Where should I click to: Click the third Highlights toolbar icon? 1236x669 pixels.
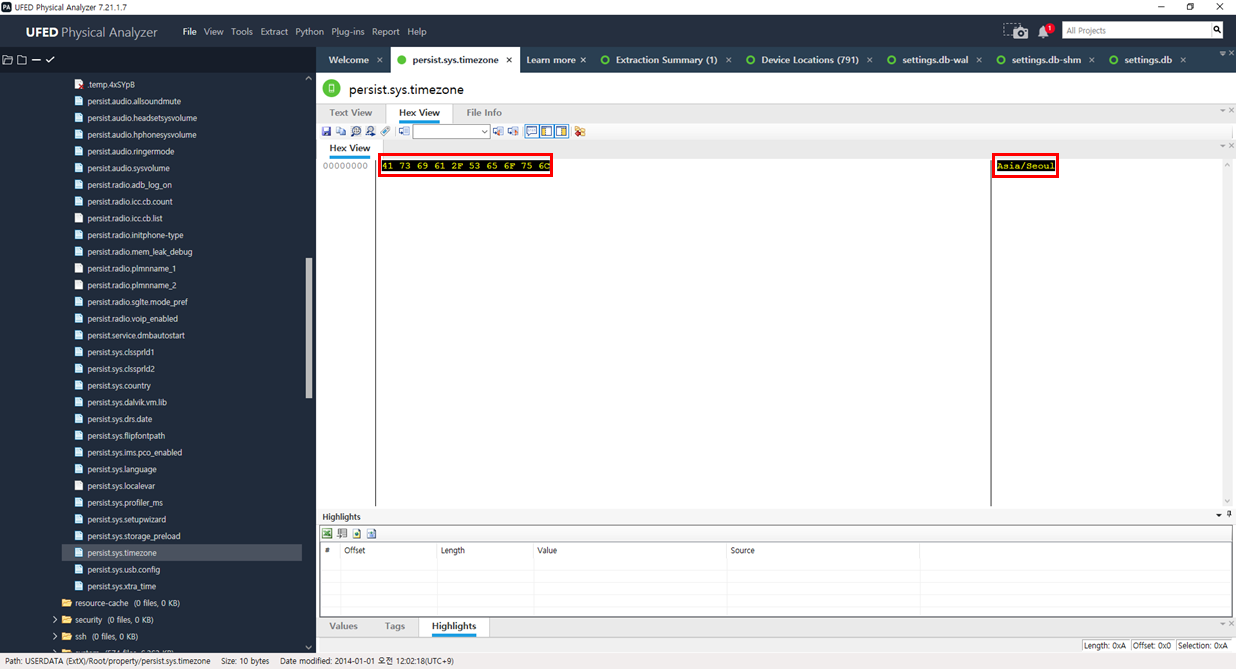pyautogui.click(x=356, y=534)
